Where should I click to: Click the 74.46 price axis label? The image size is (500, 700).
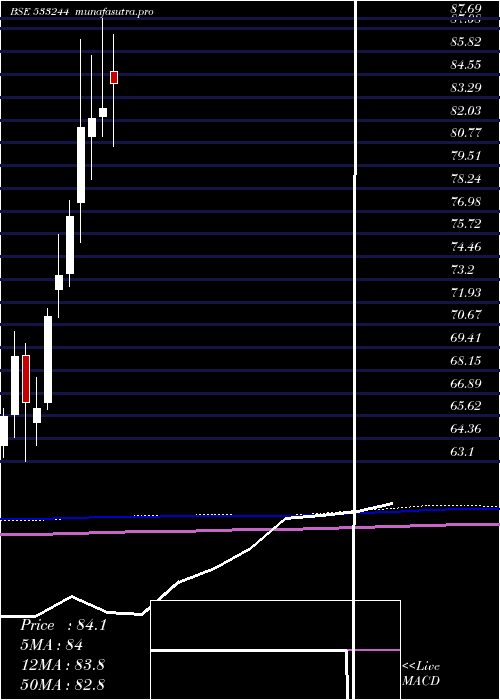click(466, 246)
